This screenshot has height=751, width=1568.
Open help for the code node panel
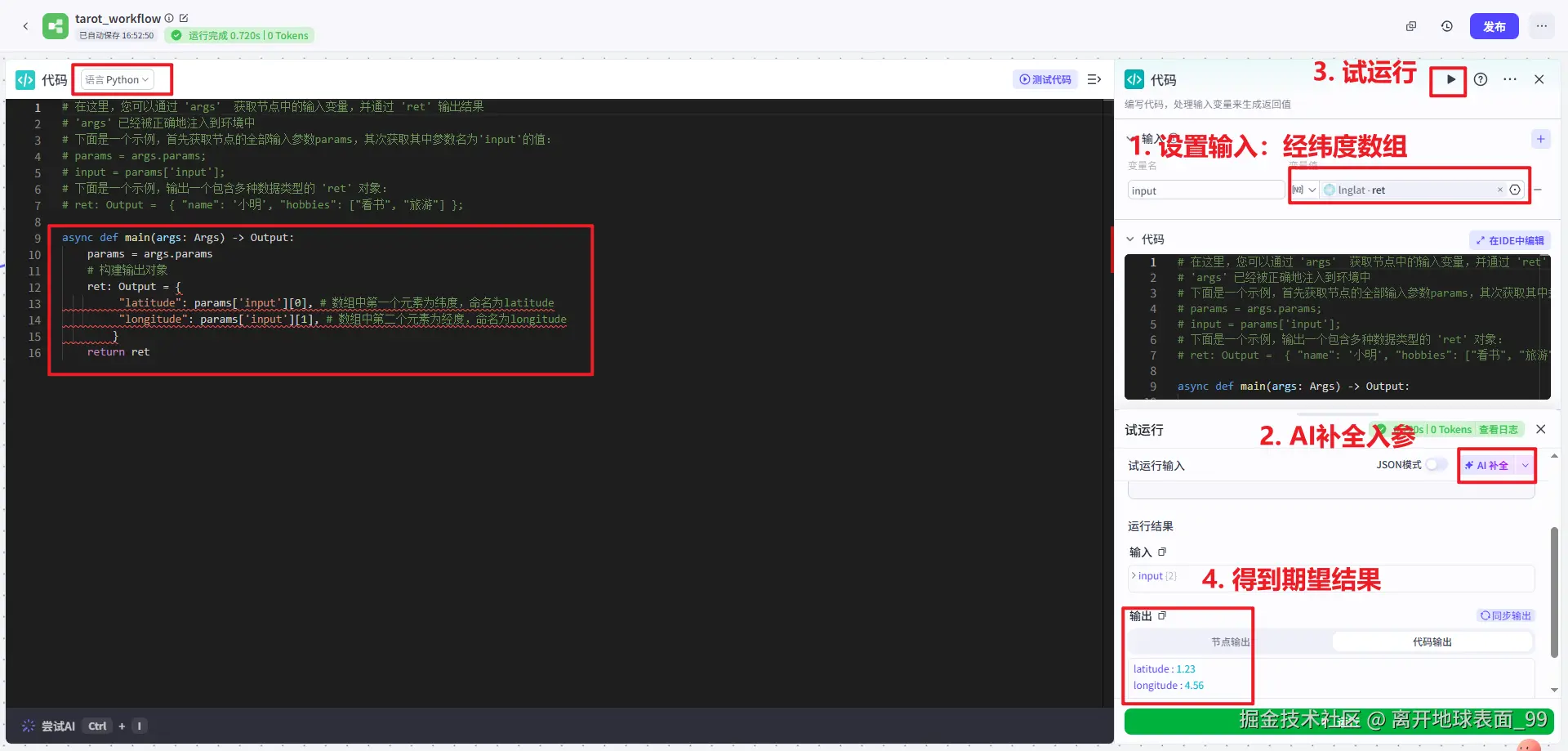pyautogui.click(x=1481, y=79)
